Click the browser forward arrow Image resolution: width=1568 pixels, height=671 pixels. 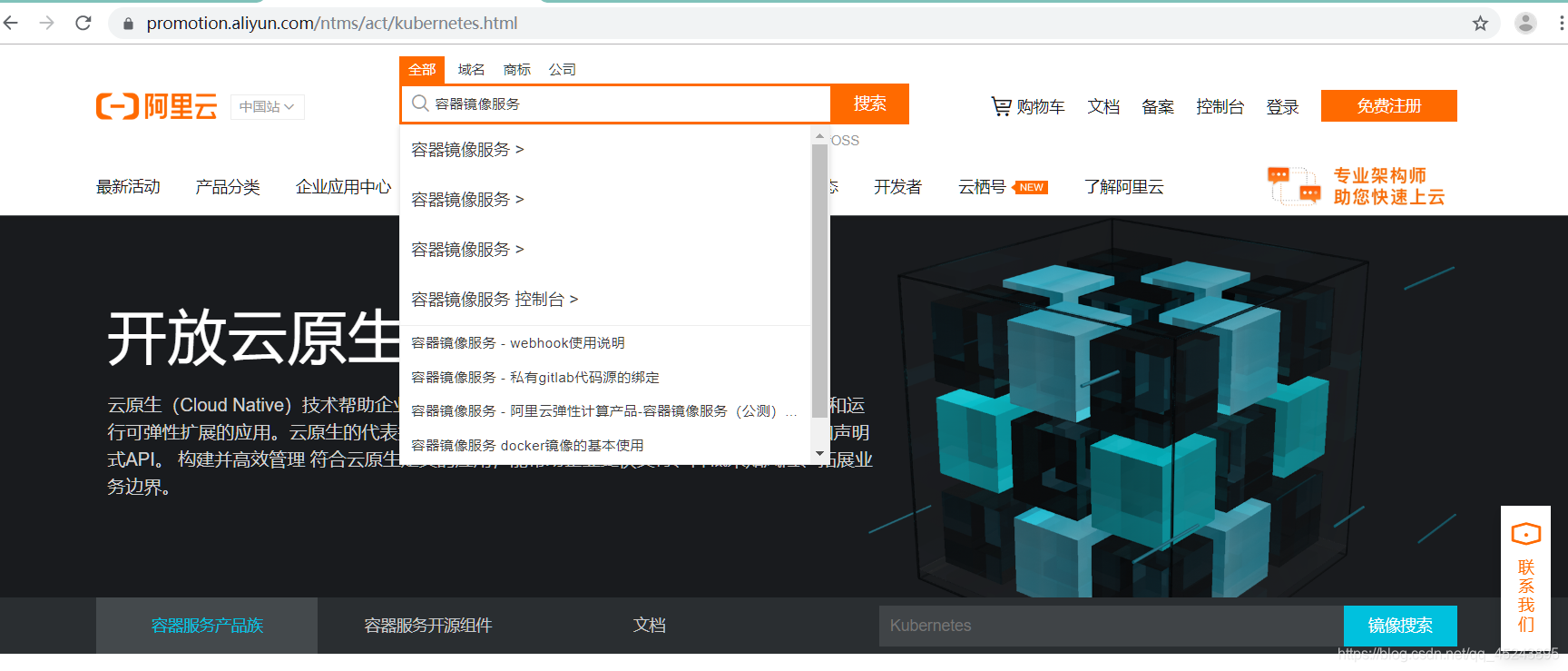[x=47, y=23]
